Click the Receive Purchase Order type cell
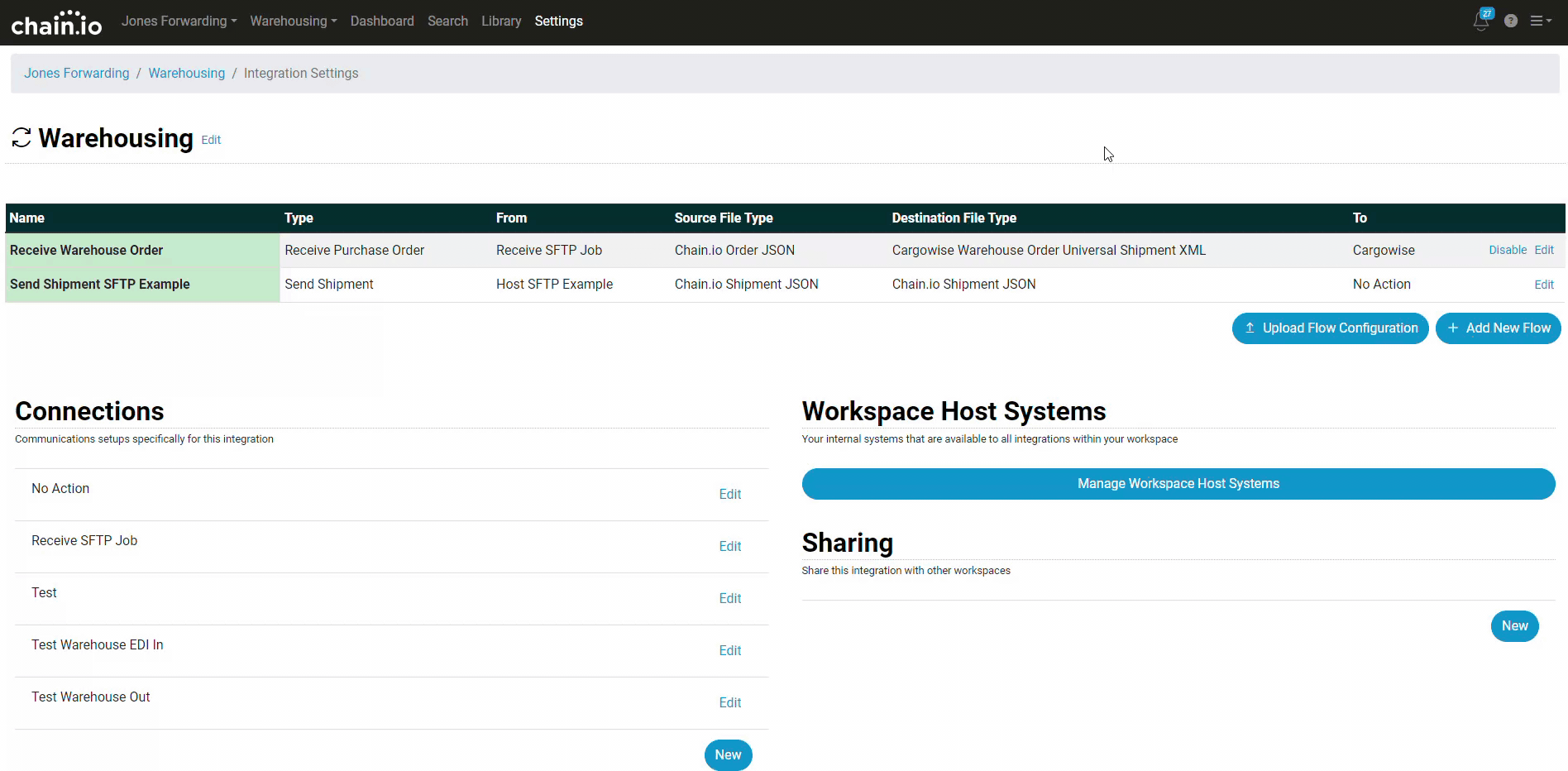 (354, 250)
